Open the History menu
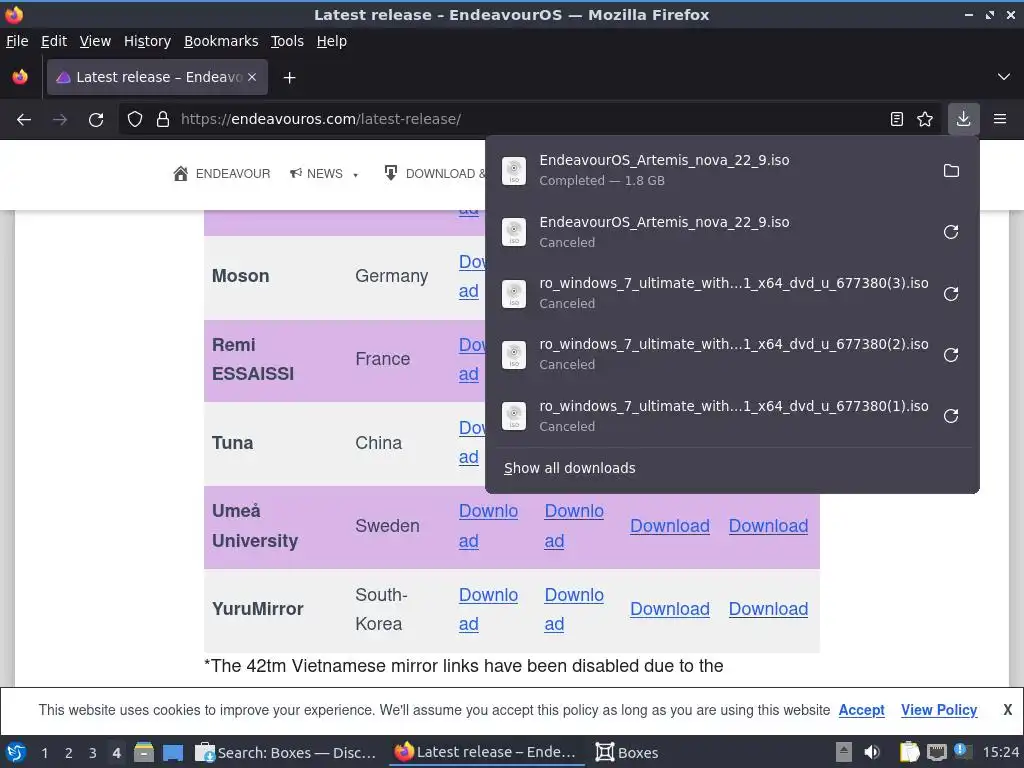Viewport: 1024px width, 768px height. point(147,41)
